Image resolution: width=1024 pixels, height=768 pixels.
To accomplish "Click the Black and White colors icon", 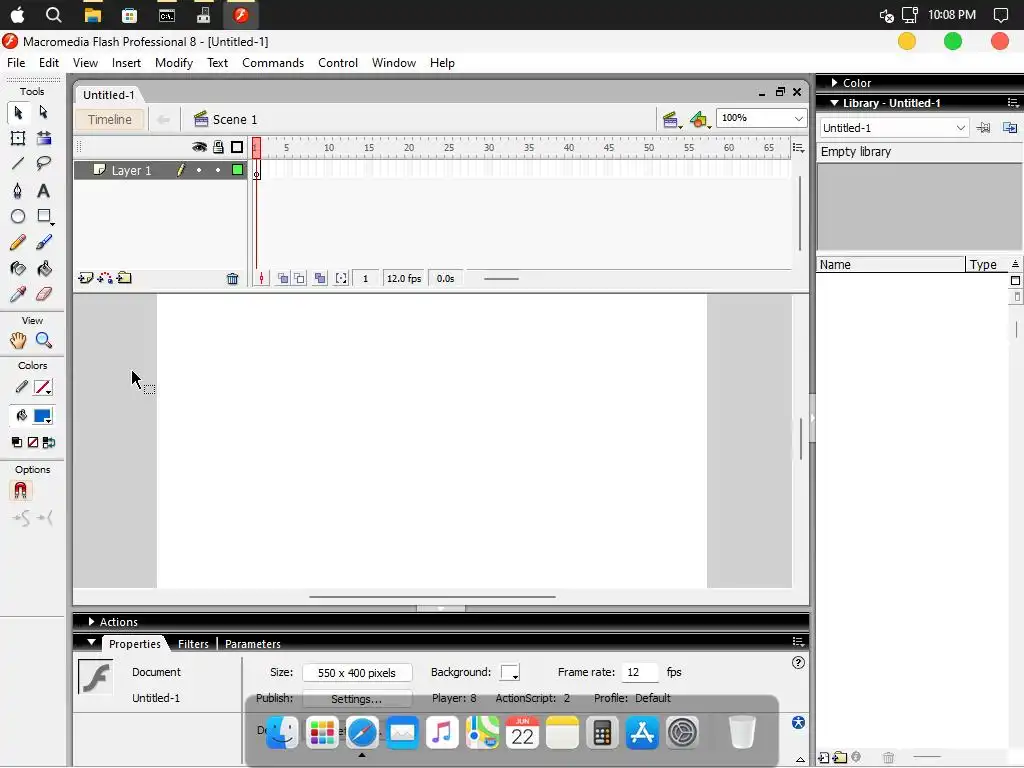I will pyautogui.click(x=17, y=442).
